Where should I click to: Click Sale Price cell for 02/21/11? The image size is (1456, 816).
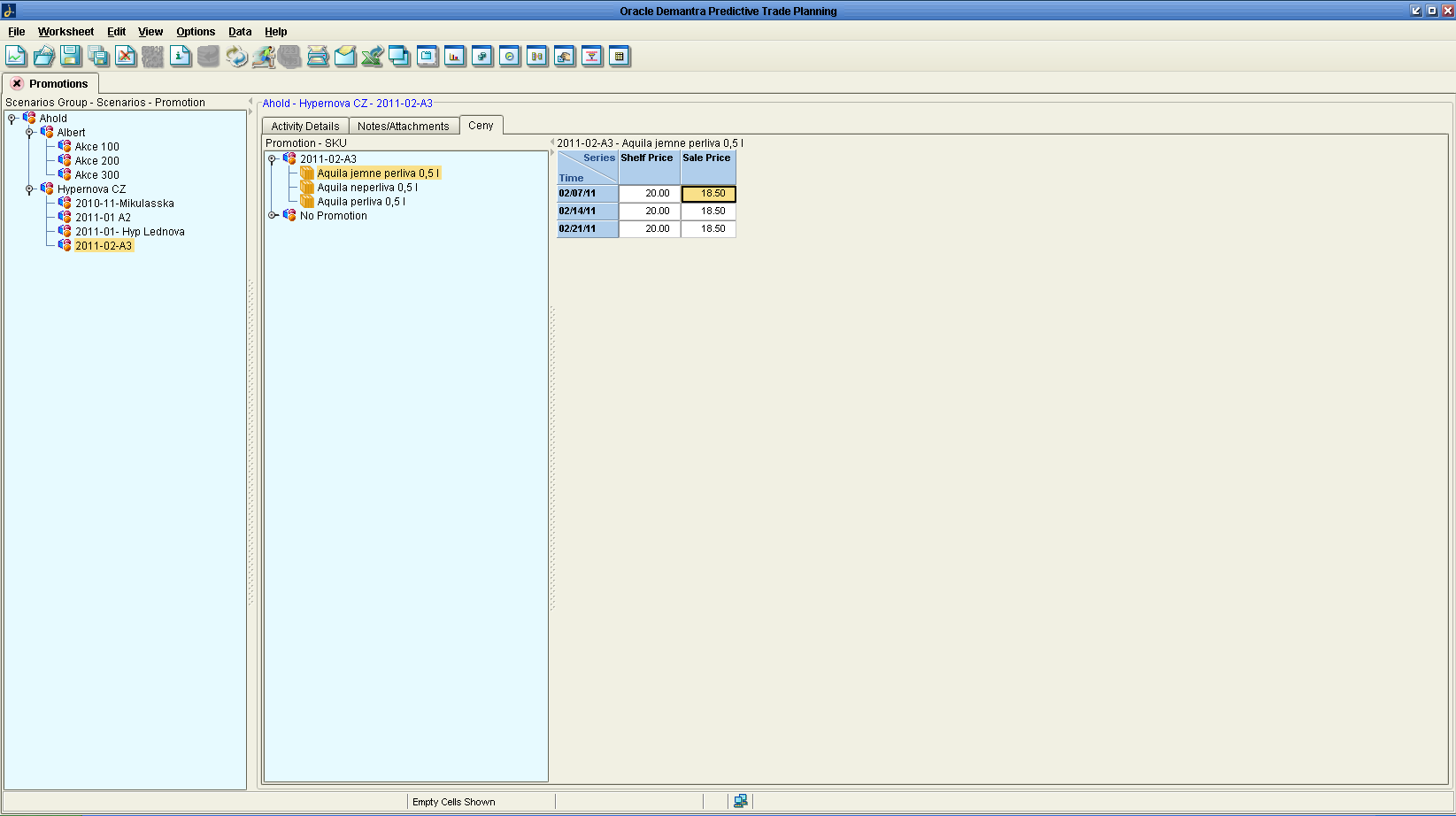coord(708,228)
